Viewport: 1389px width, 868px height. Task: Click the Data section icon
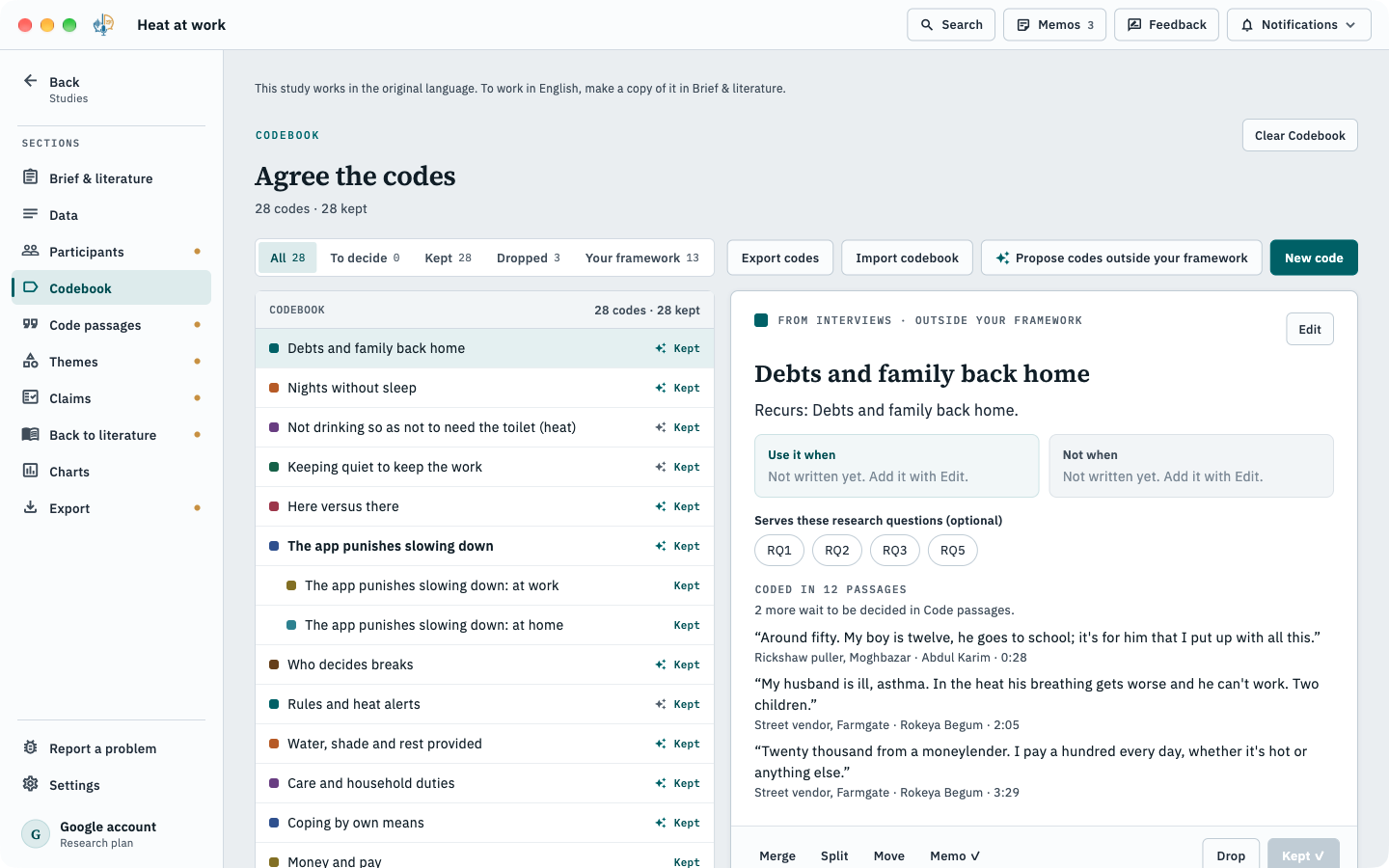tap(31, 214)
